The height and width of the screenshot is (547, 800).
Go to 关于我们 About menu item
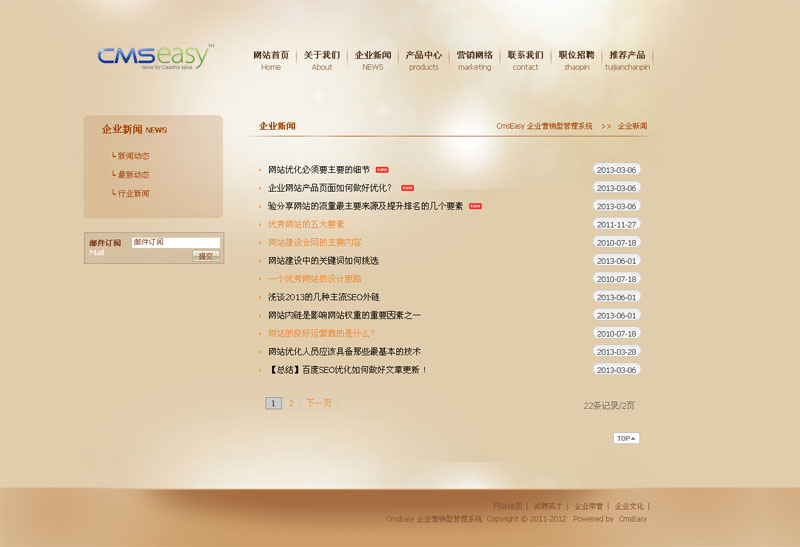322,60
